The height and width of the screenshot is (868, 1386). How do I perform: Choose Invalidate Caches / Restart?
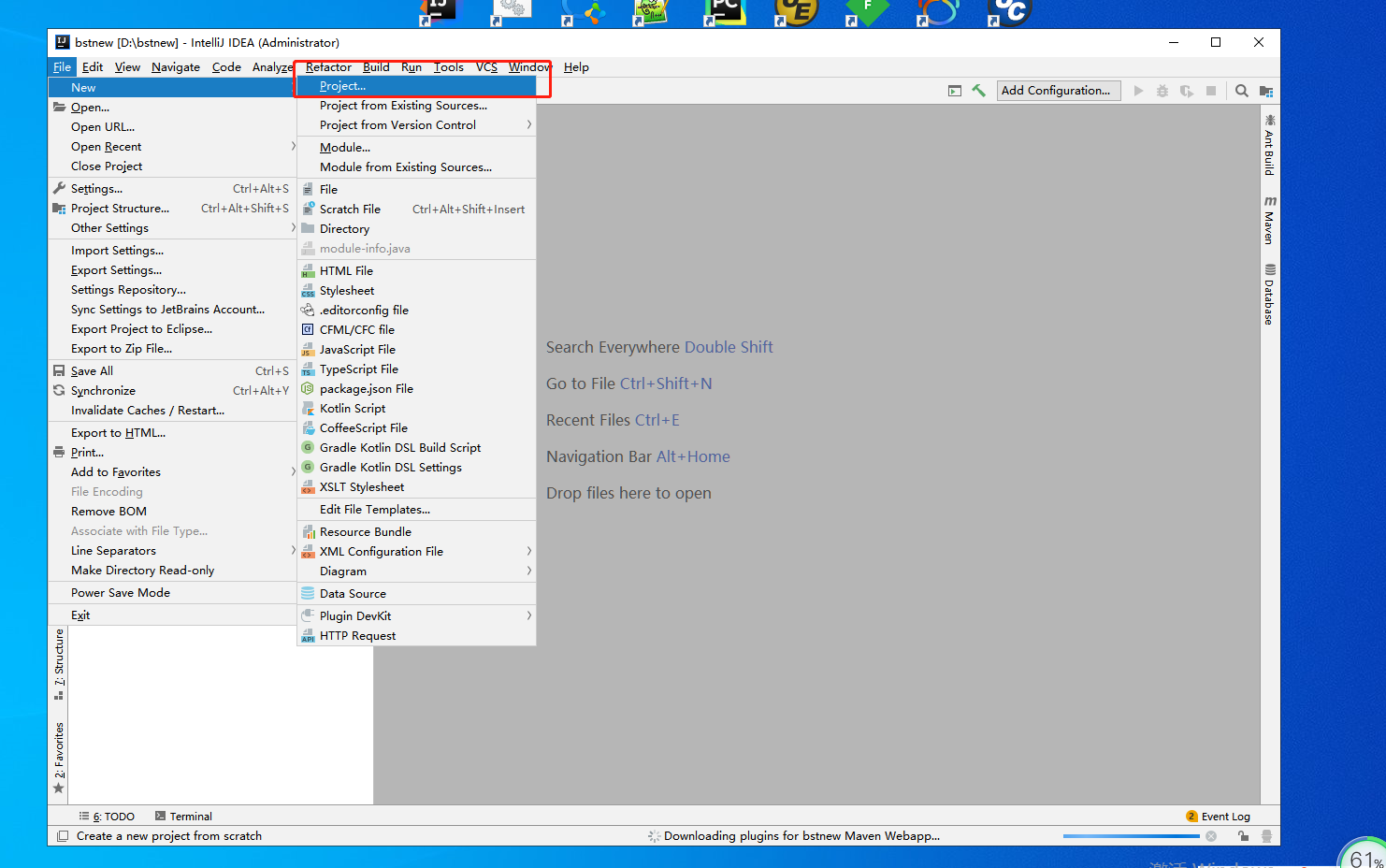172,411
